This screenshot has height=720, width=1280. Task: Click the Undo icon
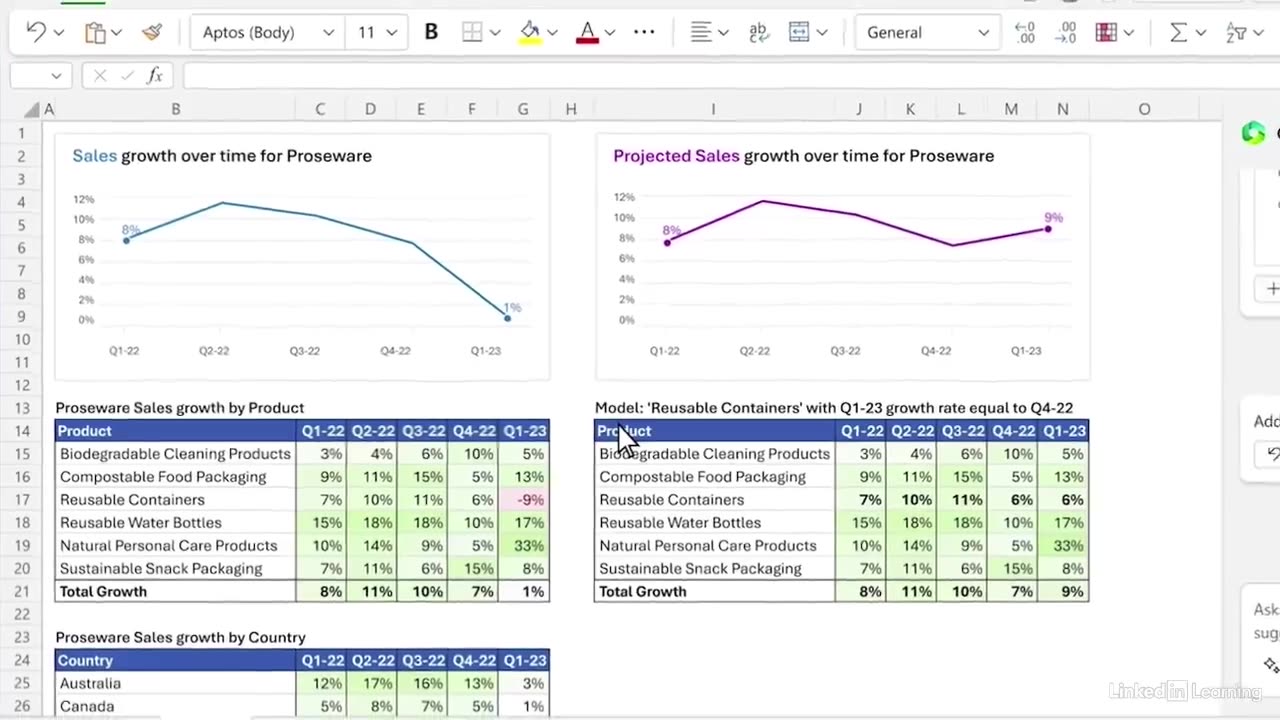36,32
